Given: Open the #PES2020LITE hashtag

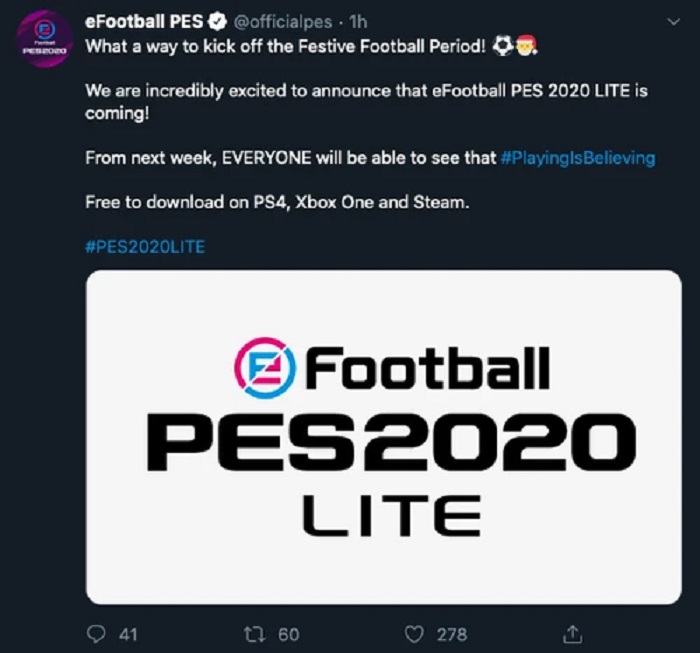Looking at the screenshot, I should [145, 246].
